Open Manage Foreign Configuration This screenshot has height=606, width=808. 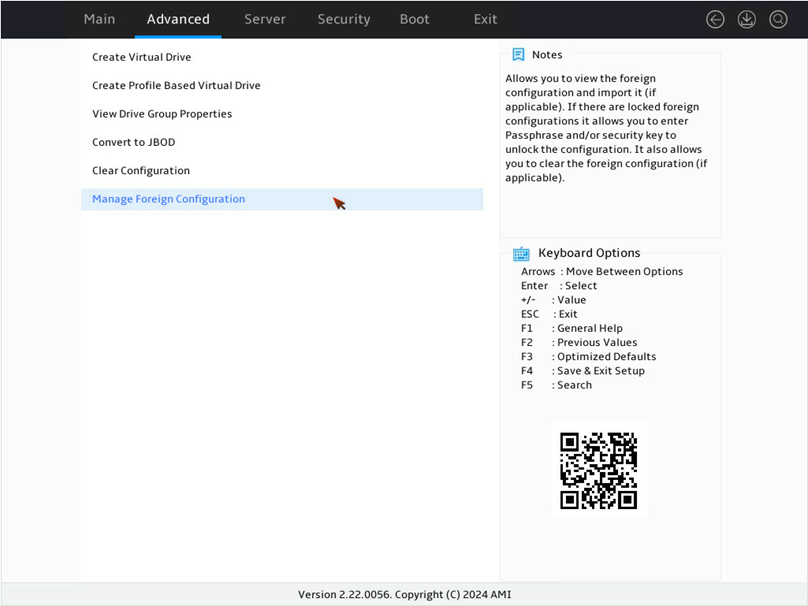click(x=282, y=199)
